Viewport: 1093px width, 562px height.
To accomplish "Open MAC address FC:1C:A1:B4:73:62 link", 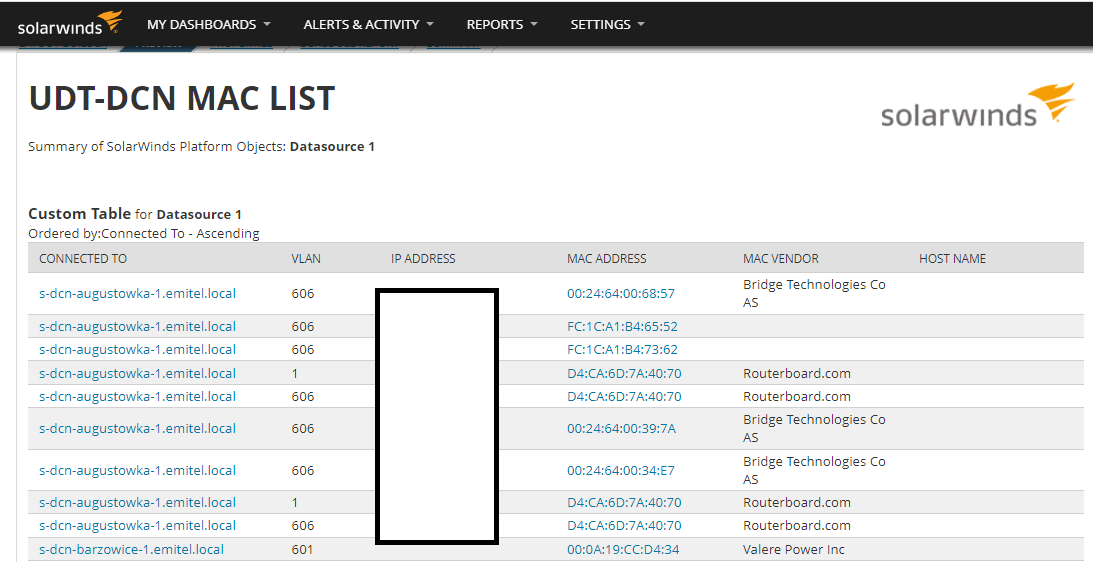I will 622,349.
